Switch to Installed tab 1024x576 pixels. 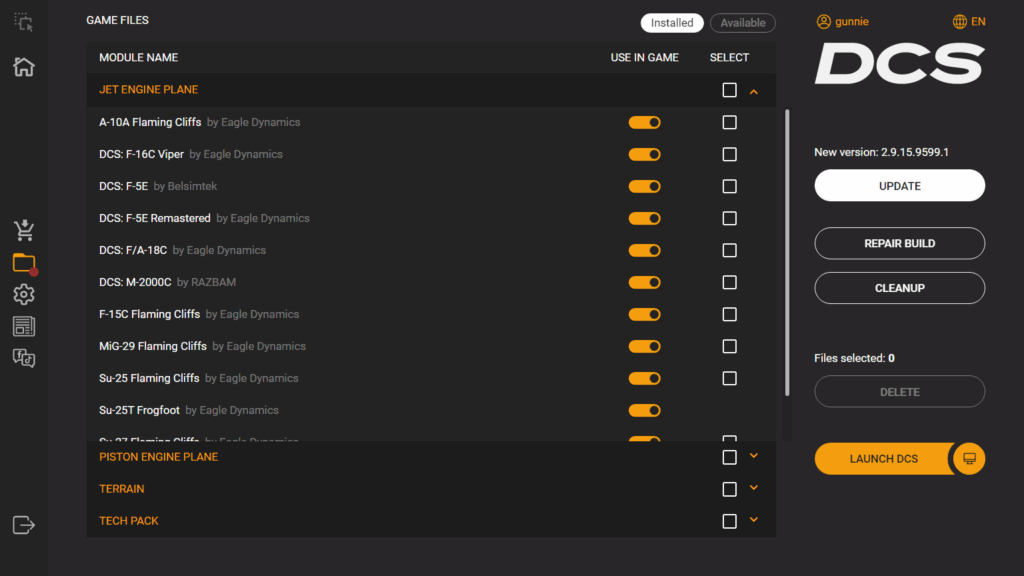pos(672,23)
